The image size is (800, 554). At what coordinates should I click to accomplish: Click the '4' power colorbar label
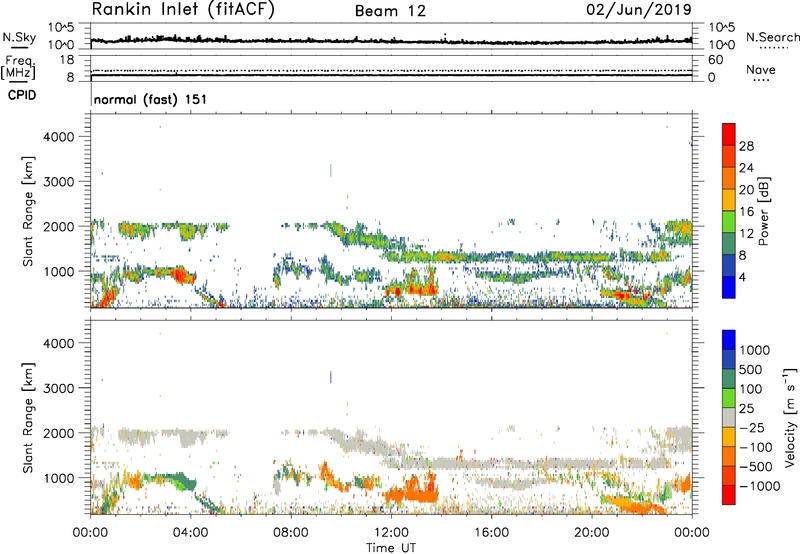tap(742, 277)
